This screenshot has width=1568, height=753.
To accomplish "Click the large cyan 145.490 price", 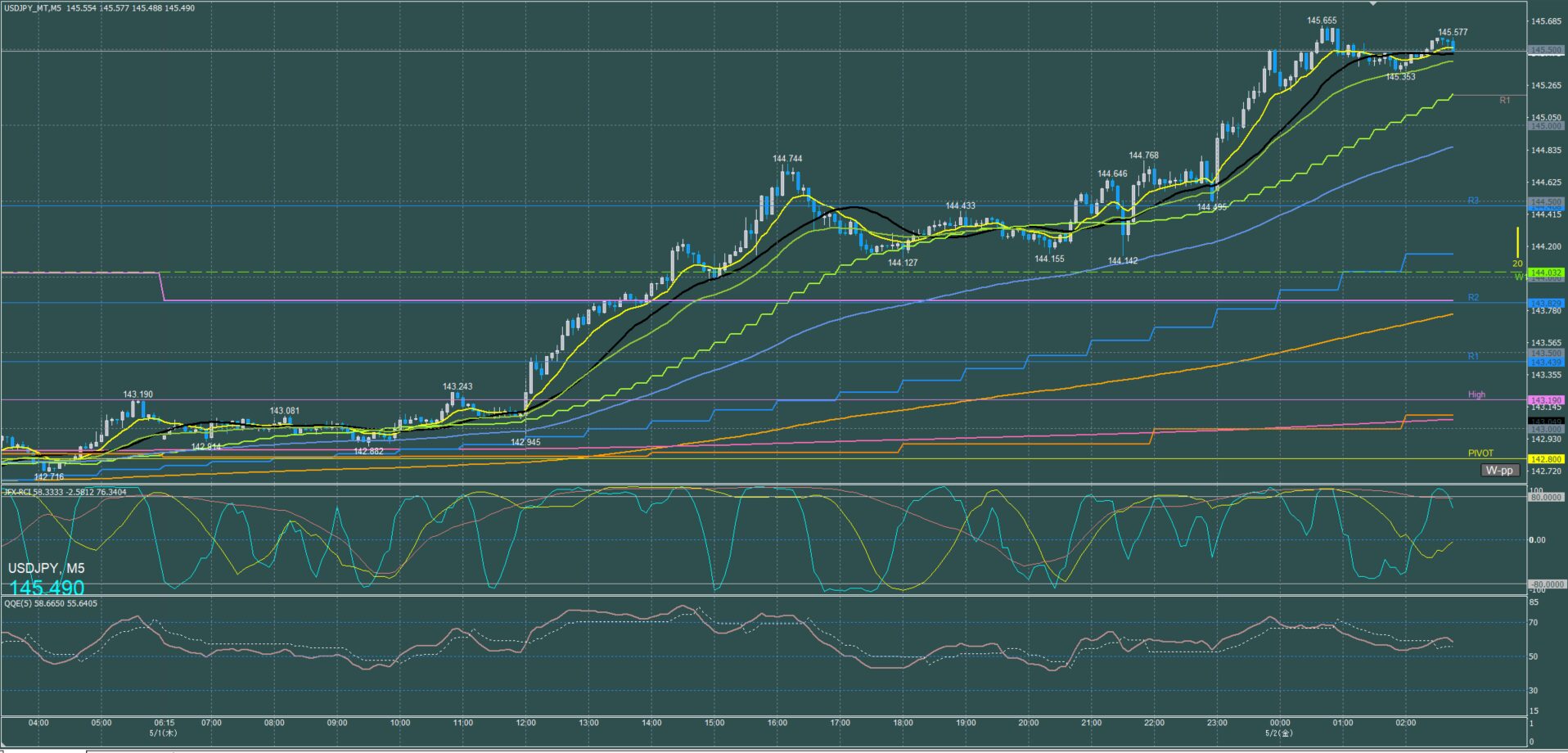I will pos(47,588).
